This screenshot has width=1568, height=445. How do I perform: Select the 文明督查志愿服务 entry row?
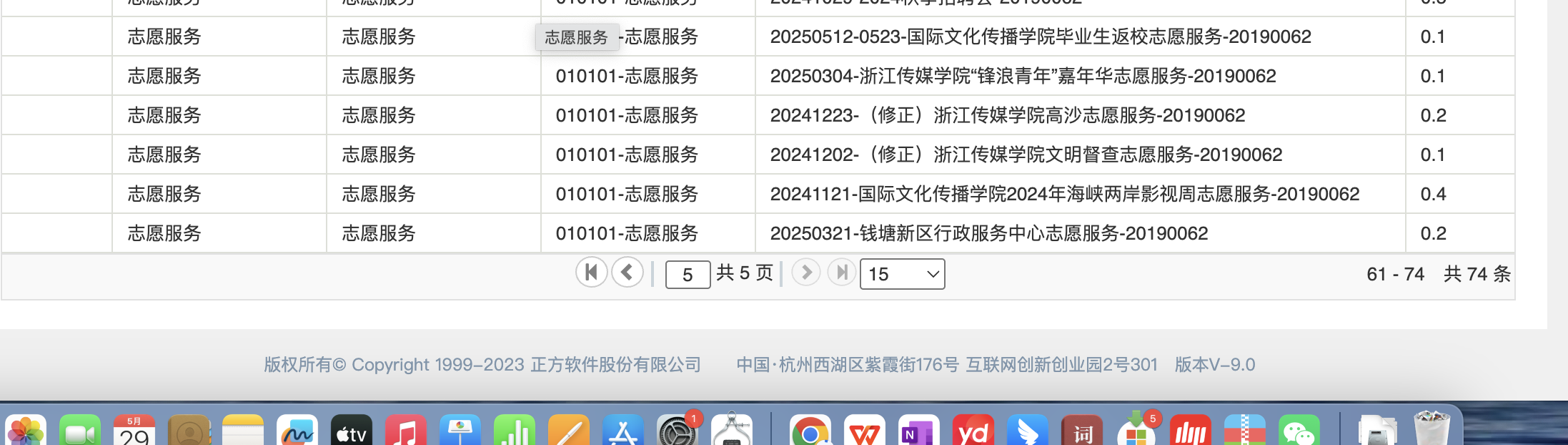[1026, 155]
